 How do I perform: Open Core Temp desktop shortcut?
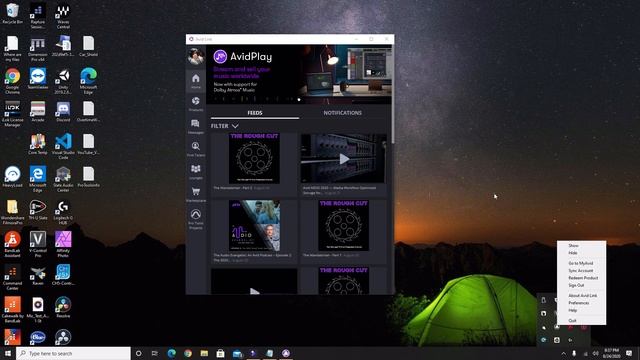[x=38, y=144]
